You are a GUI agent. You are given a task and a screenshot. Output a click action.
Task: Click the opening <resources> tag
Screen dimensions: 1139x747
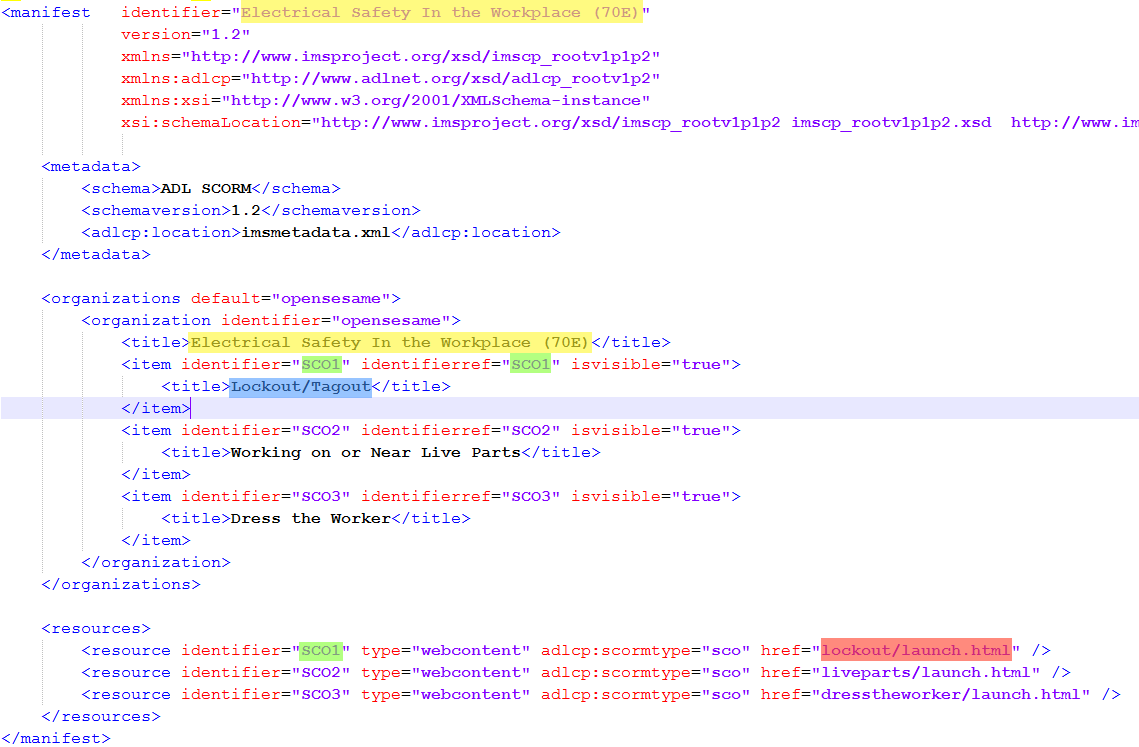coord(95,629)
